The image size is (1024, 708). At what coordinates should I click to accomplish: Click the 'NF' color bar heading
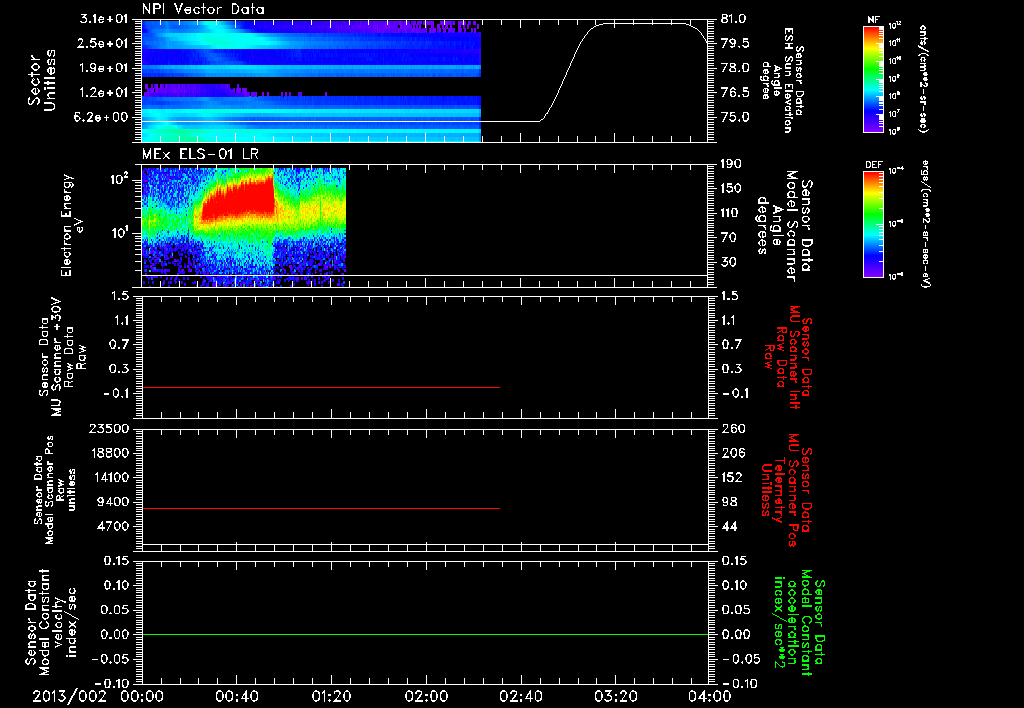coord(873,20)
